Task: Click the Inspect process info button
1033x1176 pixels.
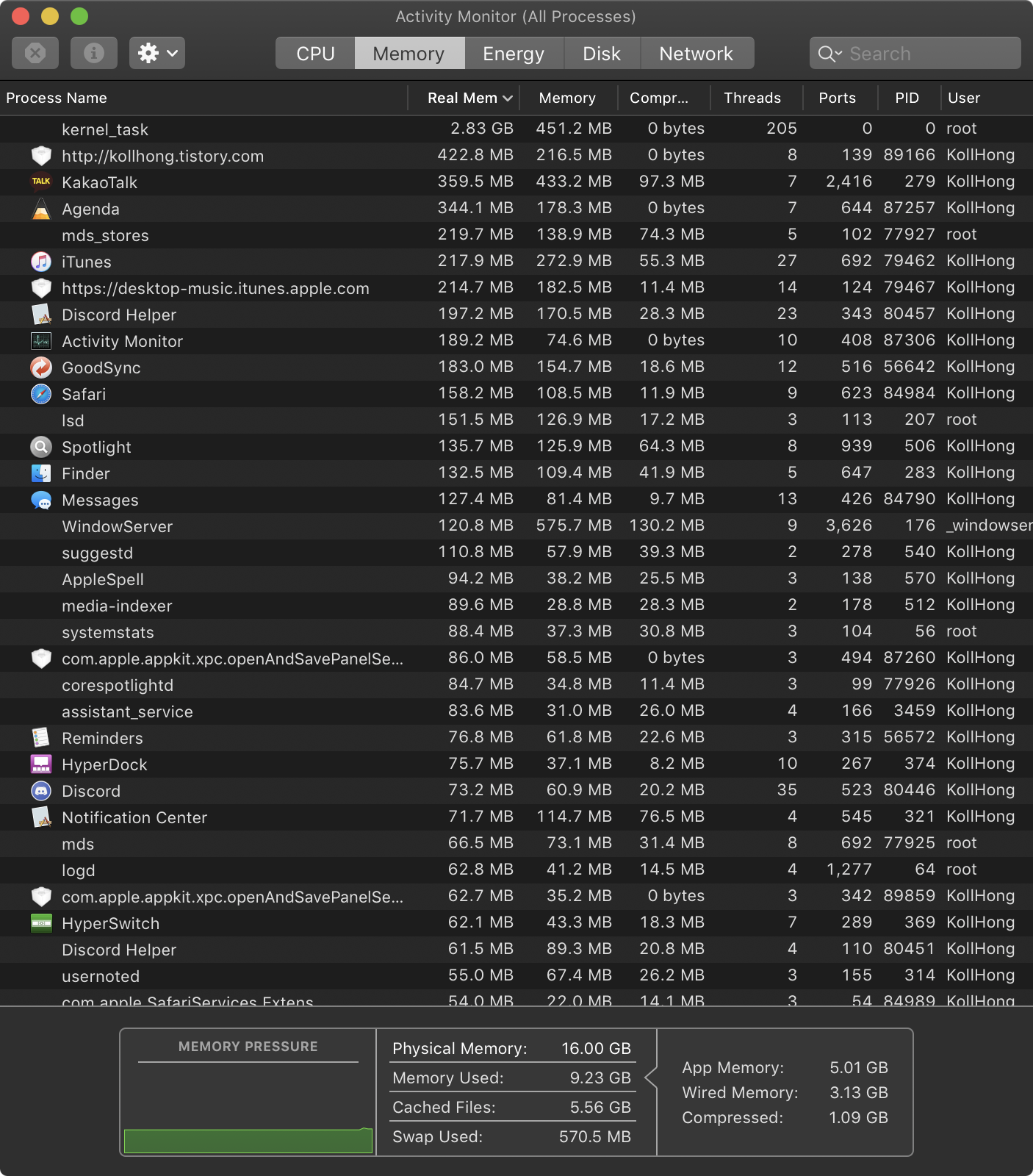Action: (x=93, y=53)
